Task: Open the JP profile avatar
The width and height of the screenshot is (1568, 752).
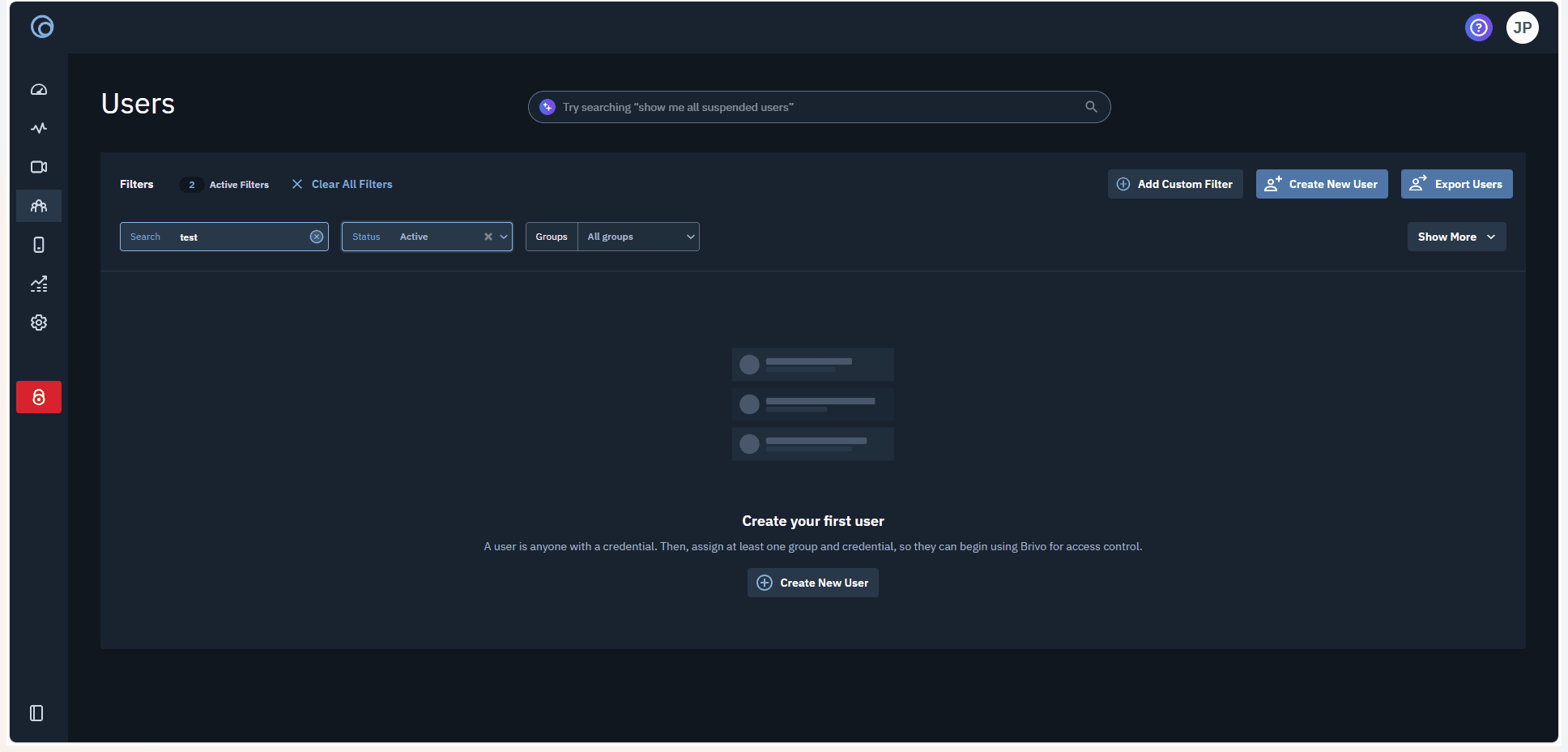Action: (x=1523, y=28)
